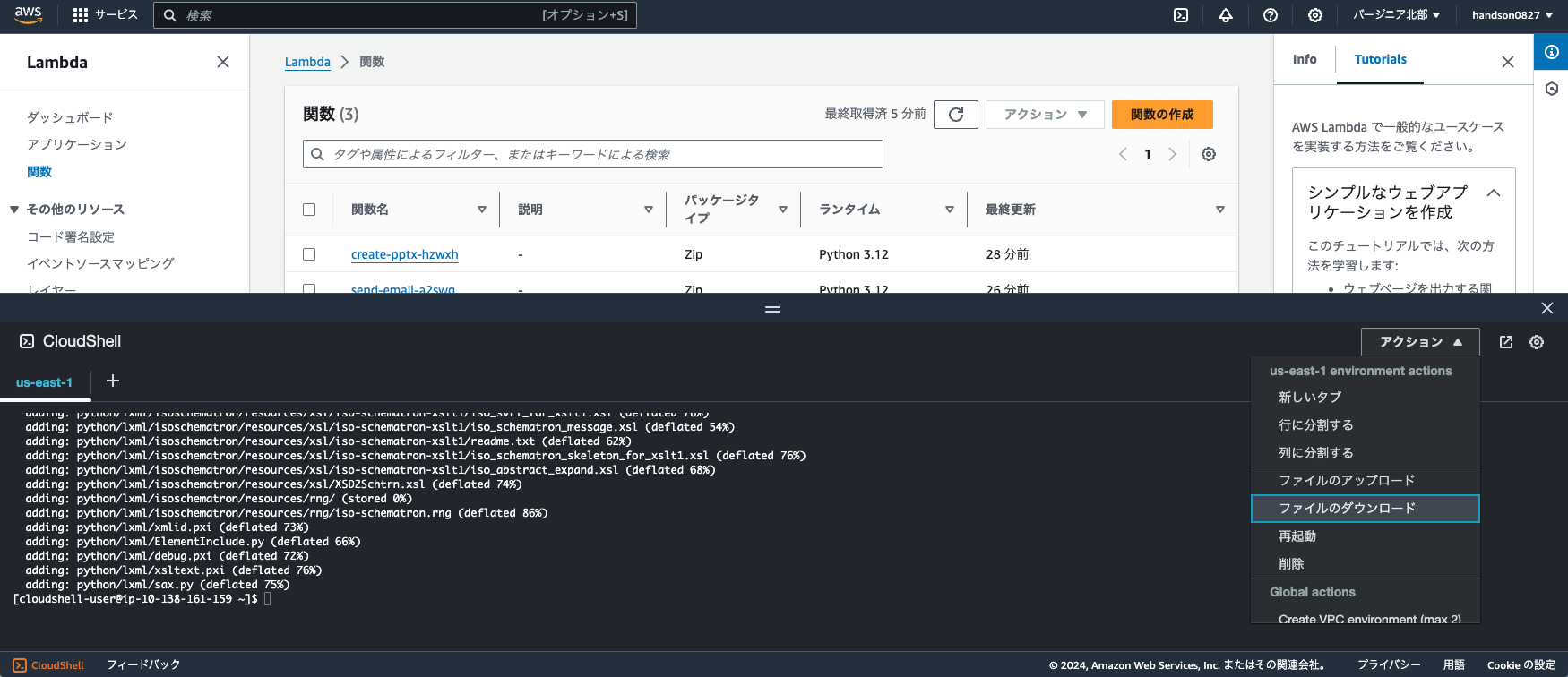
Task: Choose split into columns menu item
Action: (1366, 453)
